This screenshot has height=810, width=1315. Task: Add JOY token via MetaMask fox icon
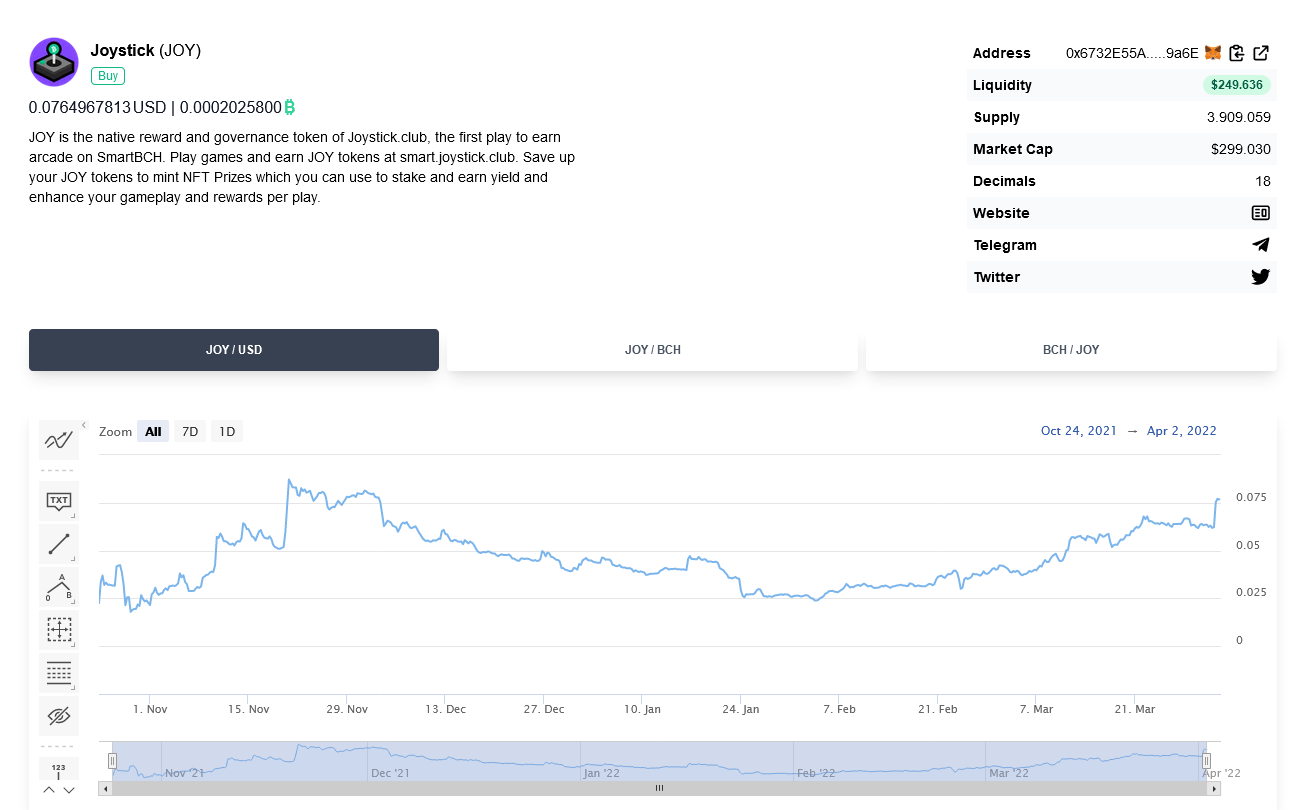click(1213, 53)
